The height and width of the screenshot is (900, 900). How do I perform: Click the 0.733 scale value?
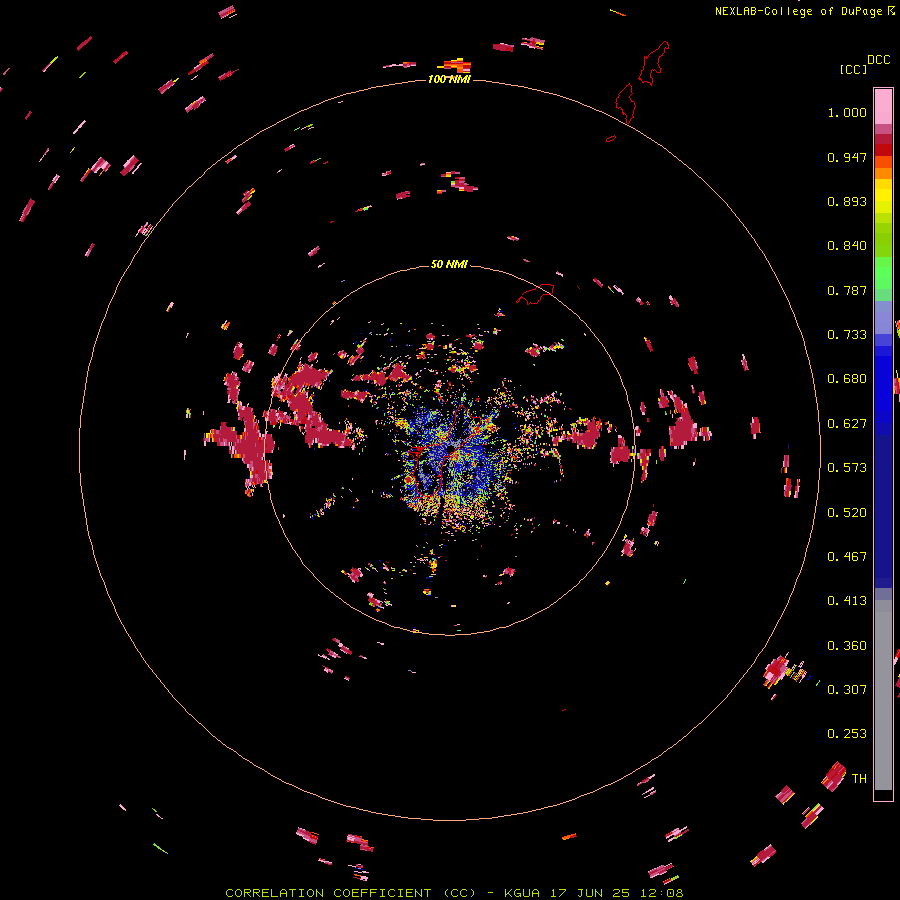click(847, 335)
